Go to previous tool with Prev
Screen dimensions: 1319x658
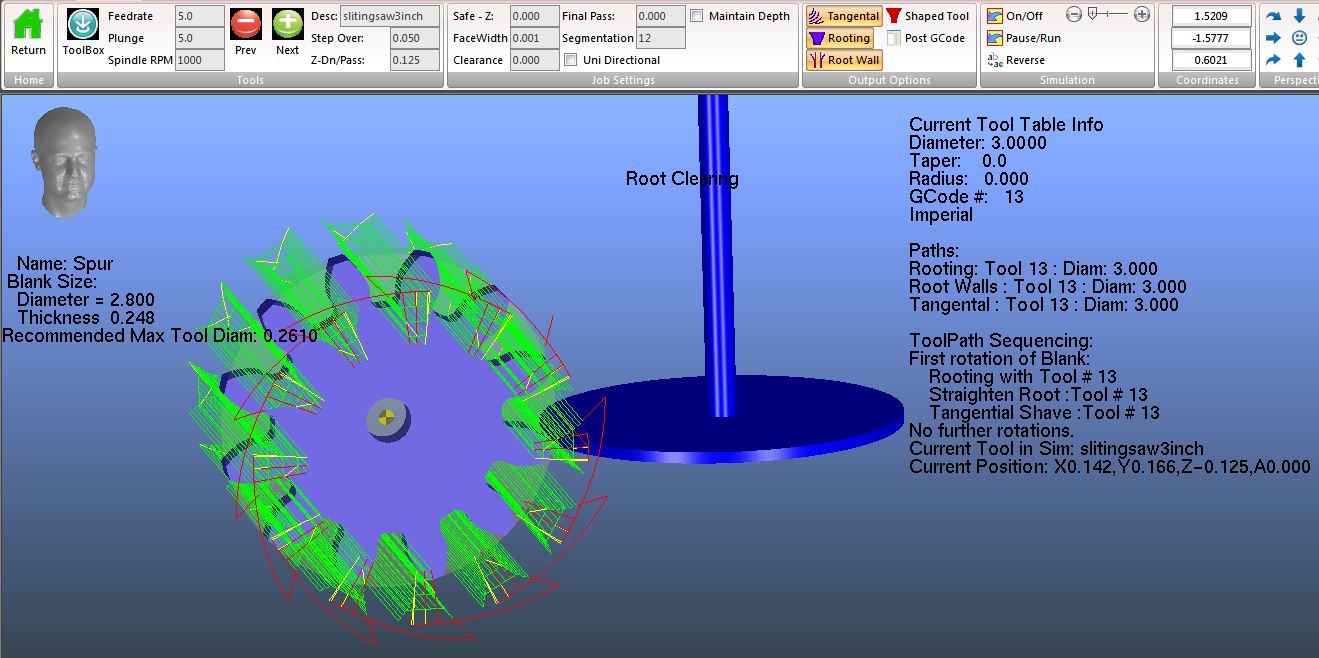click(245, 32)
